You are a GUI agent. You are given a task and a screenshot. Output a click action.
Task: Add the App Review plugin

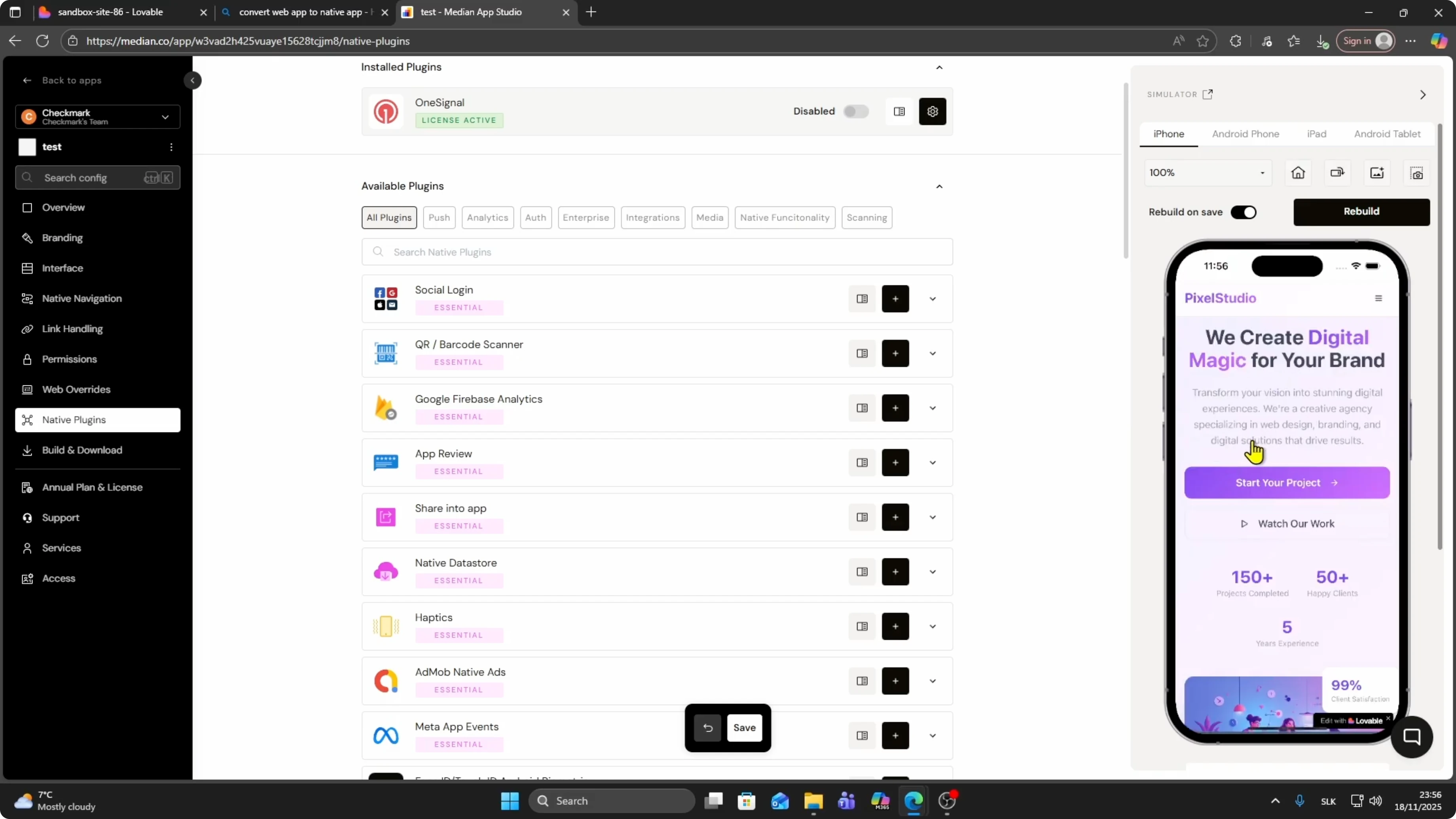tap(895, 463)
